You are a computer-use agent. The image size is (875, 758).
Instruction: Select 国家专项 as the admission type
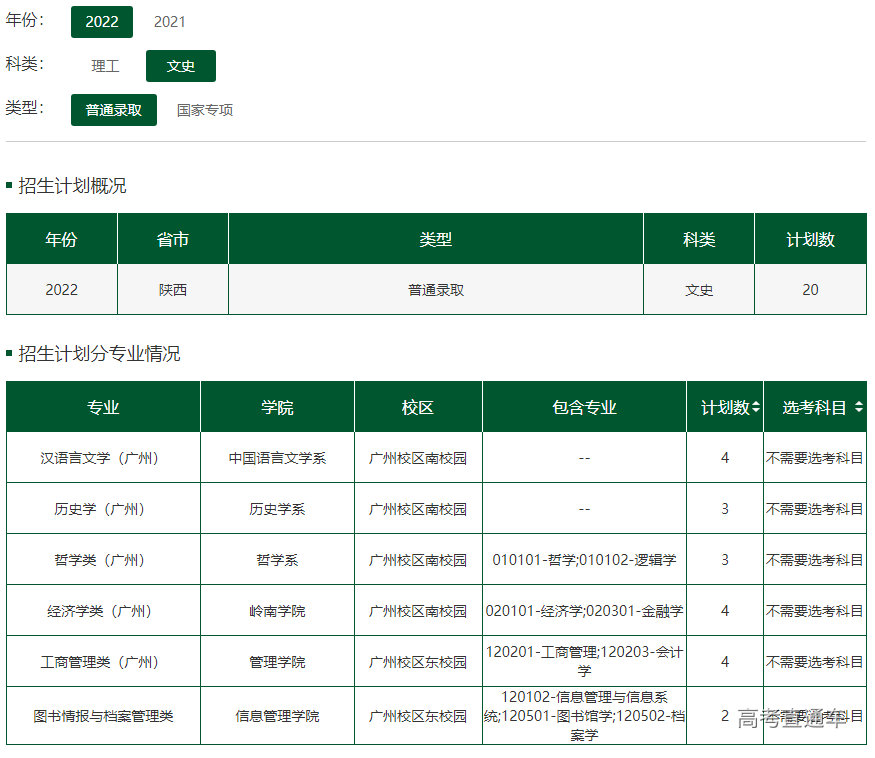click(x=204, y=110)
